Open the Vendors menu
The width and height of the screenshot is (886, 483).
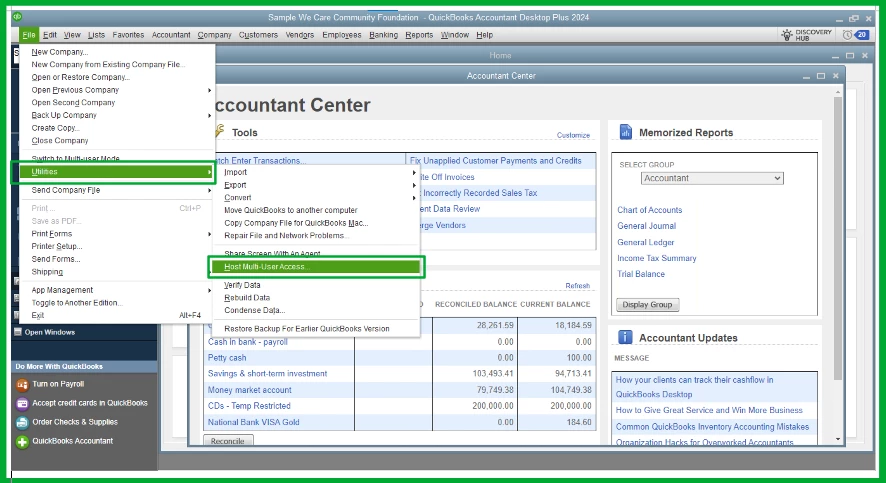[299, 35]
